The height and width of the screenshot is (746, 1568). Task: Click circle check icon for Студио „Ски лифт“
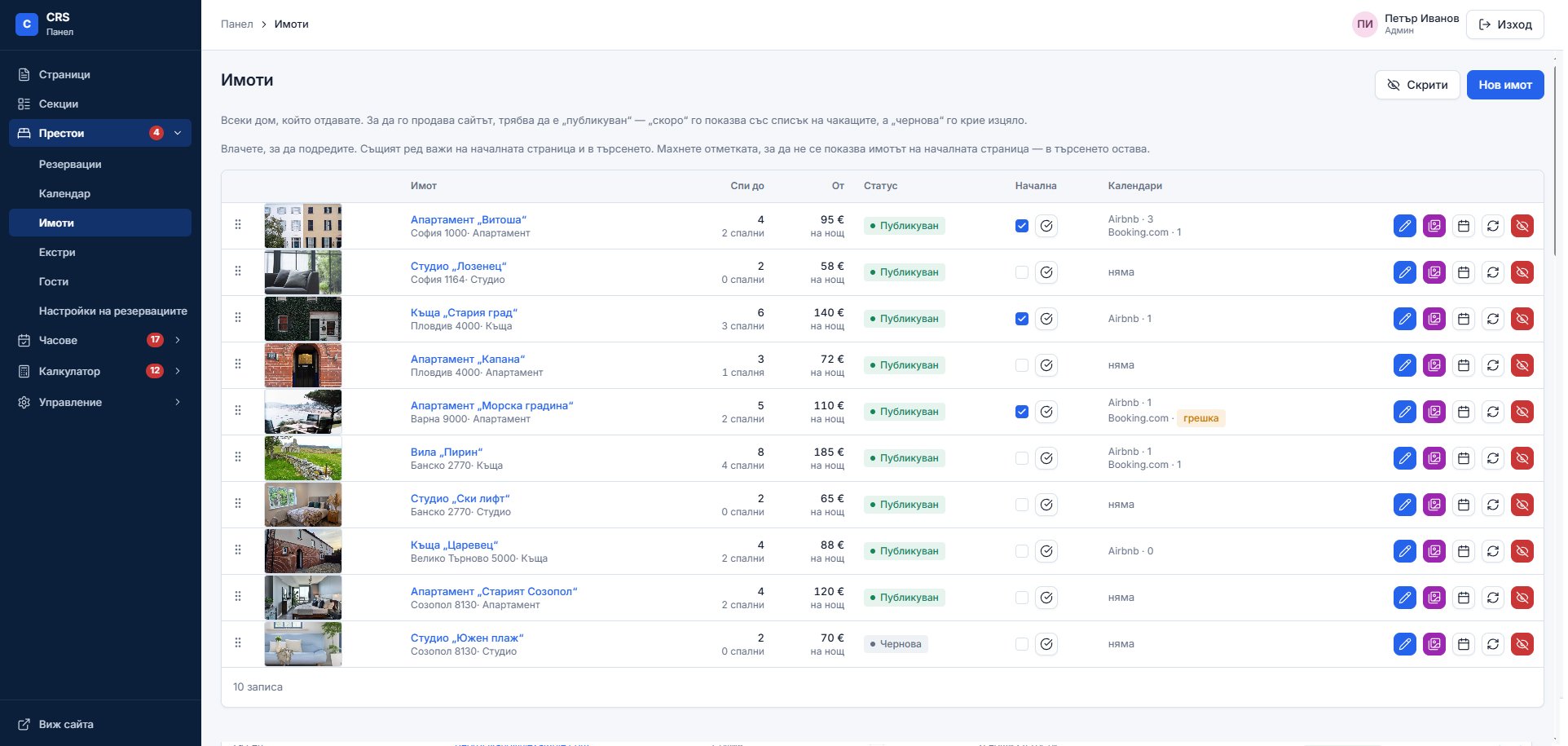tap(1046, 505)
